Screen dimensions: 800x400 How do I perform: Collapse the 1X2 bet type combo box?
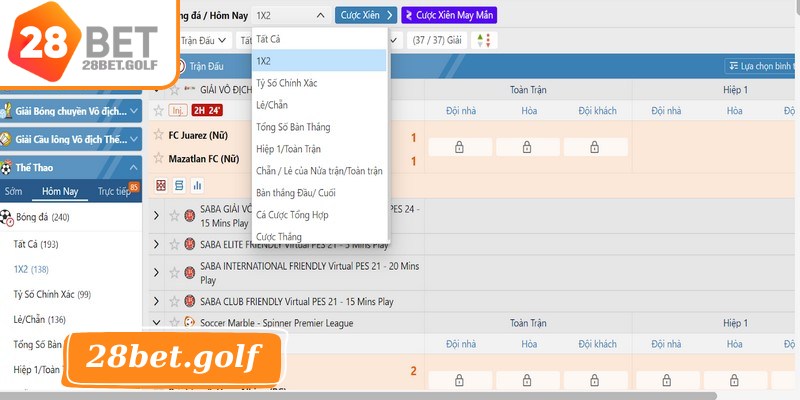[291, 15]
